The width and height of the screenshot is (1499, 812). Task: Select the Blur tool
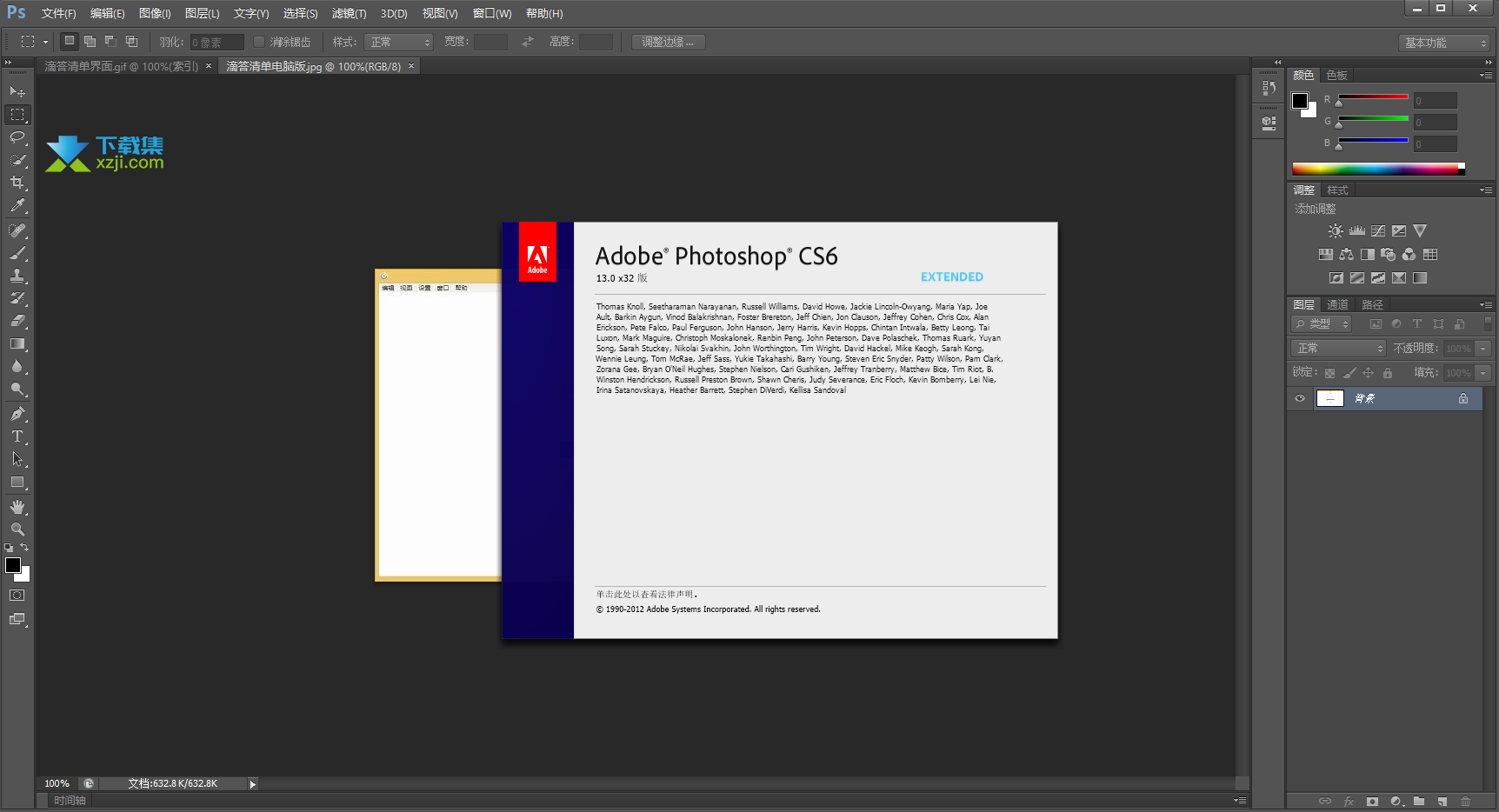point(17,366)
